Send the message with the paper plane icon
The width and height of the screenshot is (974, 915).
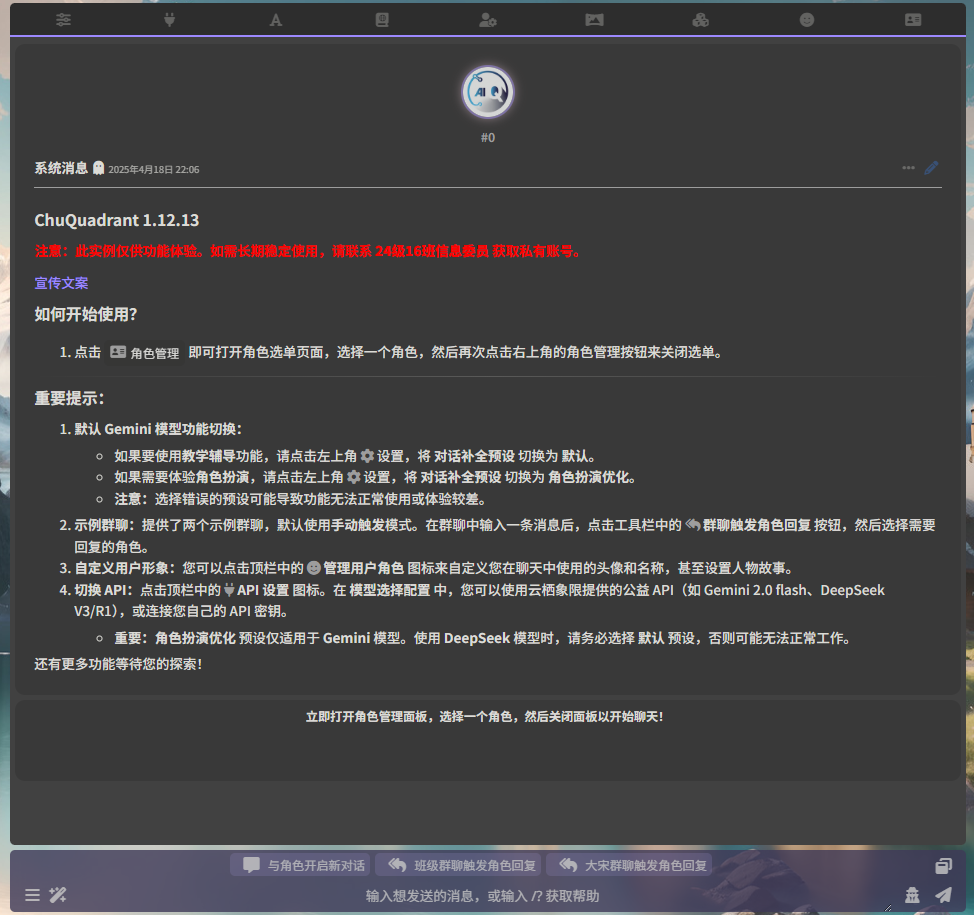click(x=943, y=895)
